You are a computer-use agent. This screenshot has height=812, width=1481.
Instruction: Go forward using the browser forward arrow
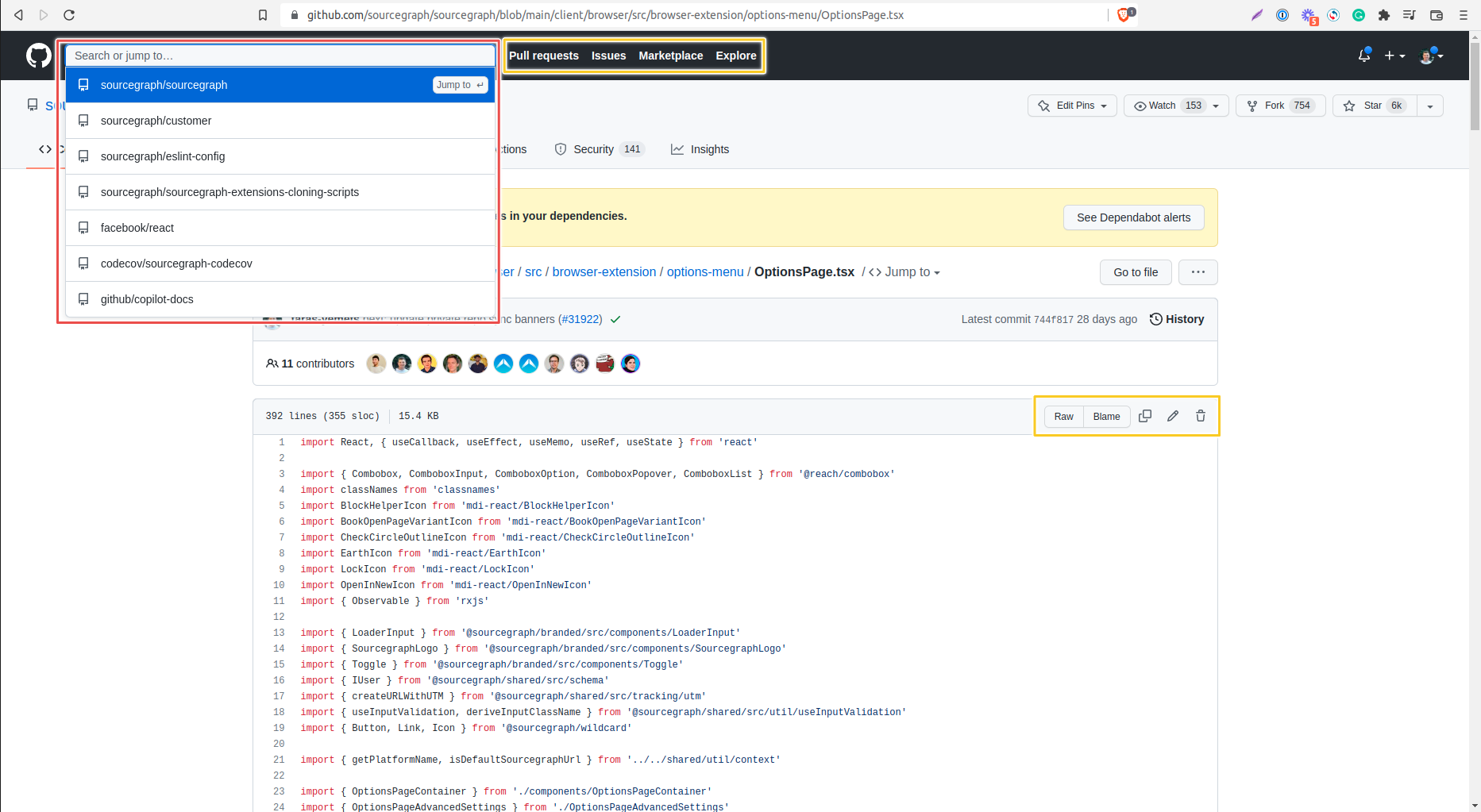coord(44,15)
